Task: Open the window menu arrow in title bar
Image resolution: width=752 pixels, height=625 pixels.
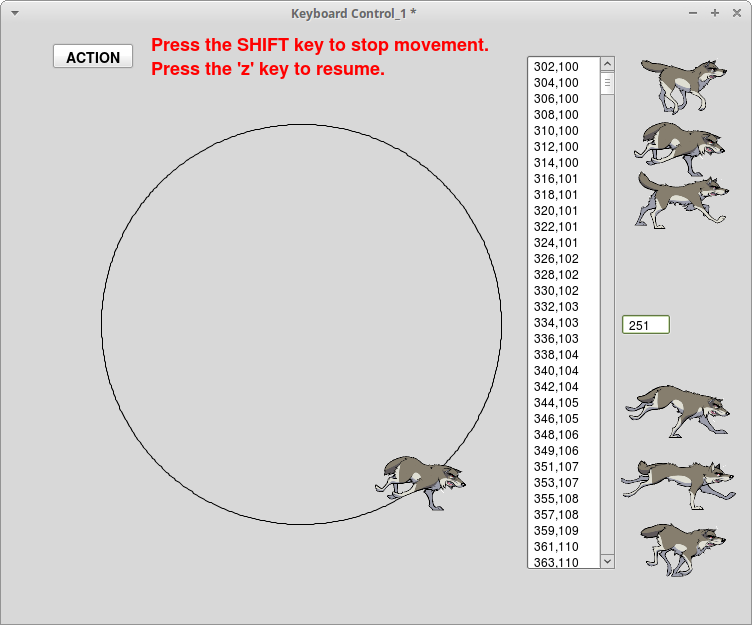Action: (14, 13)
